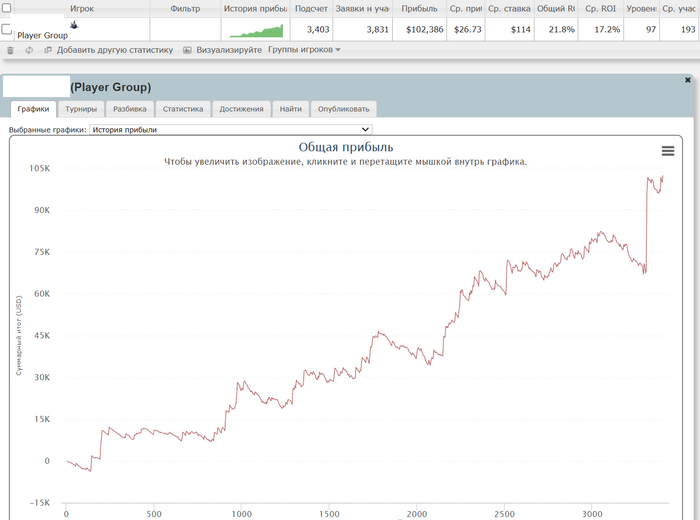Click the 2000 x-axis label
This screenshot has height=520, width=700.
pos(417,514)
